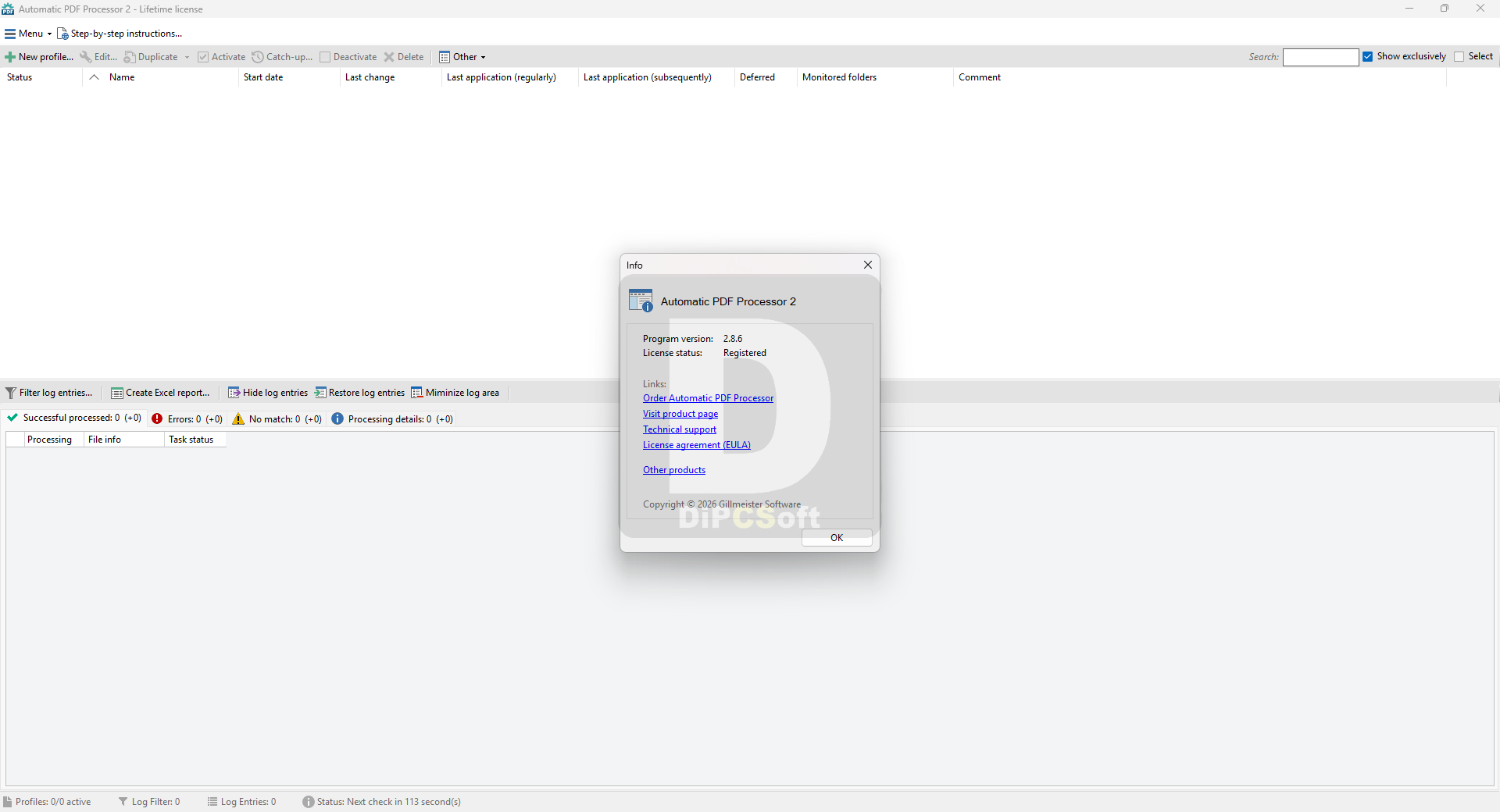Viewport: 1500px width, 812px height.
Task: Click the Catch-up clock icon
Action: pyautogui.click(x=258, y=57)
